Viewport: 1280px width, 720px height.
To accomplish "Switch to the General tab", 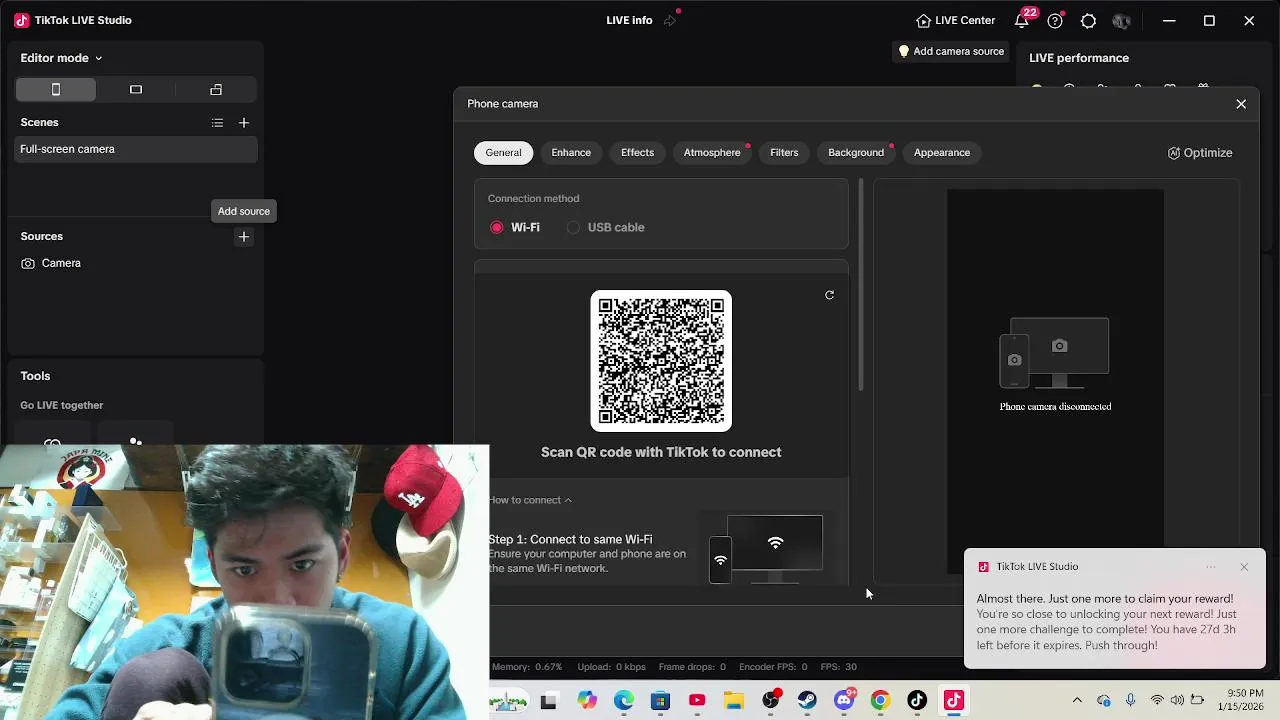I will point(503,153).
